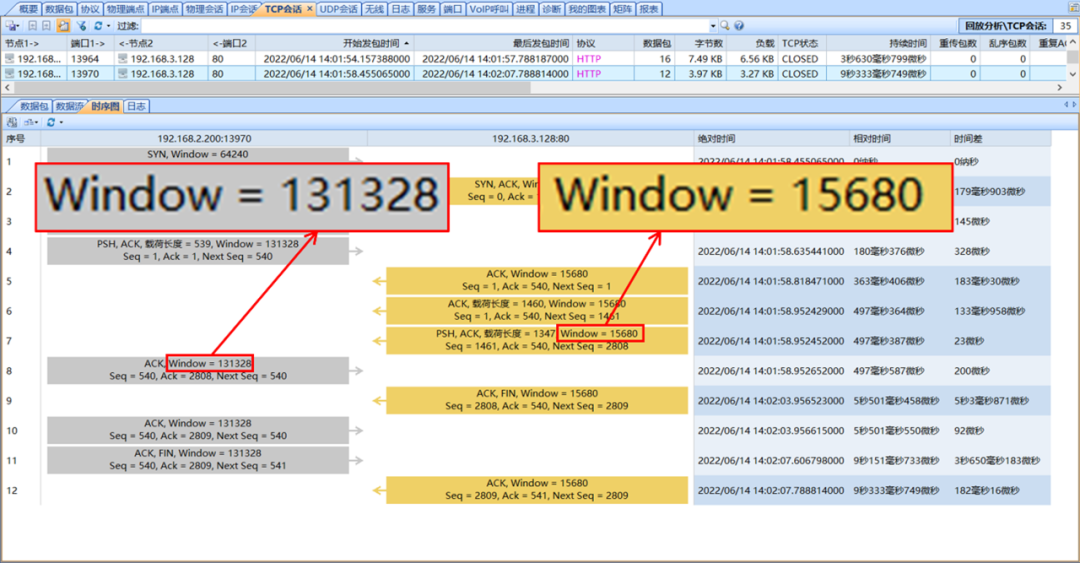Click the save icon in sequence diagram toolbar

12,122
